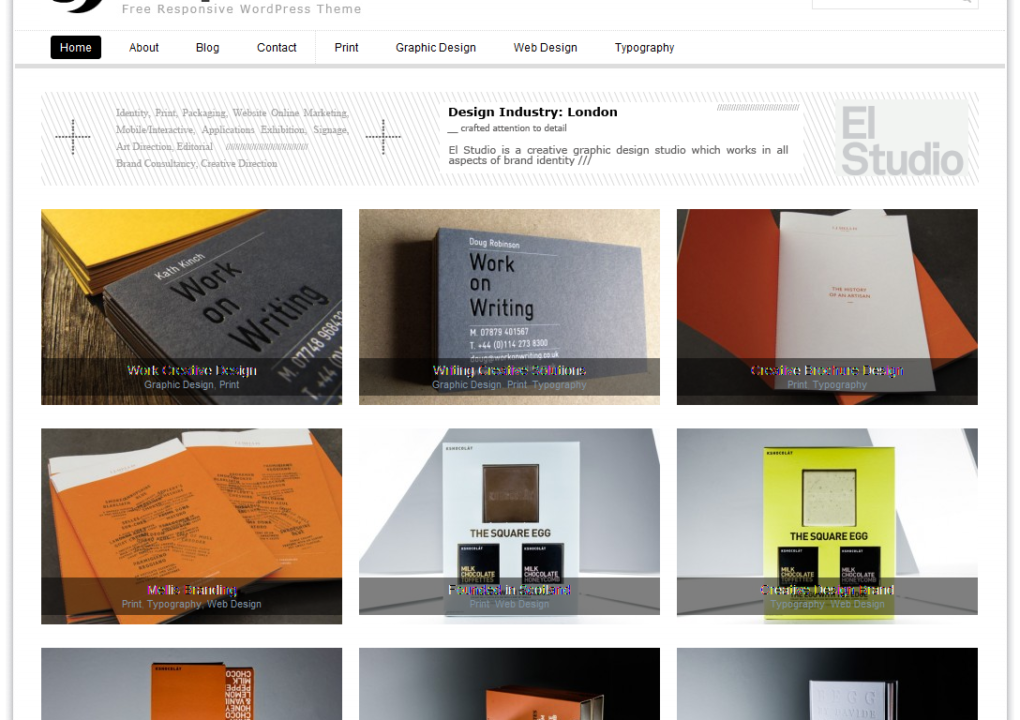Image resolution: width=1020 pixels, height=720 pixels.
Task: Open the Blog menu item
Action: tap(208, 47)
